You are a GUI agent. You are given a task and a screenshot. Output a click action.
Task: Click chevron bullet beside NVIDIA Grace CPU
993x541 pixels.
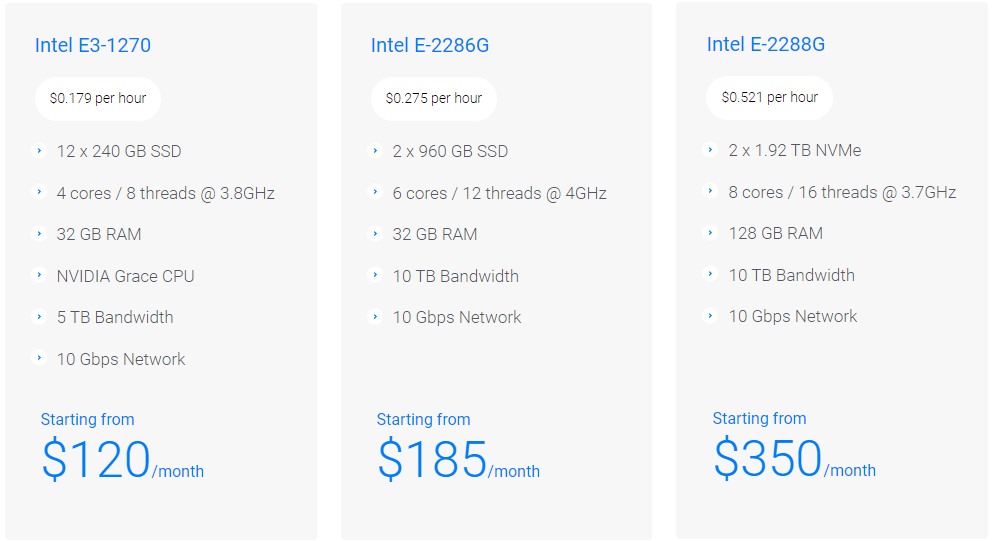pyautogui.click(x=39, y=275)
